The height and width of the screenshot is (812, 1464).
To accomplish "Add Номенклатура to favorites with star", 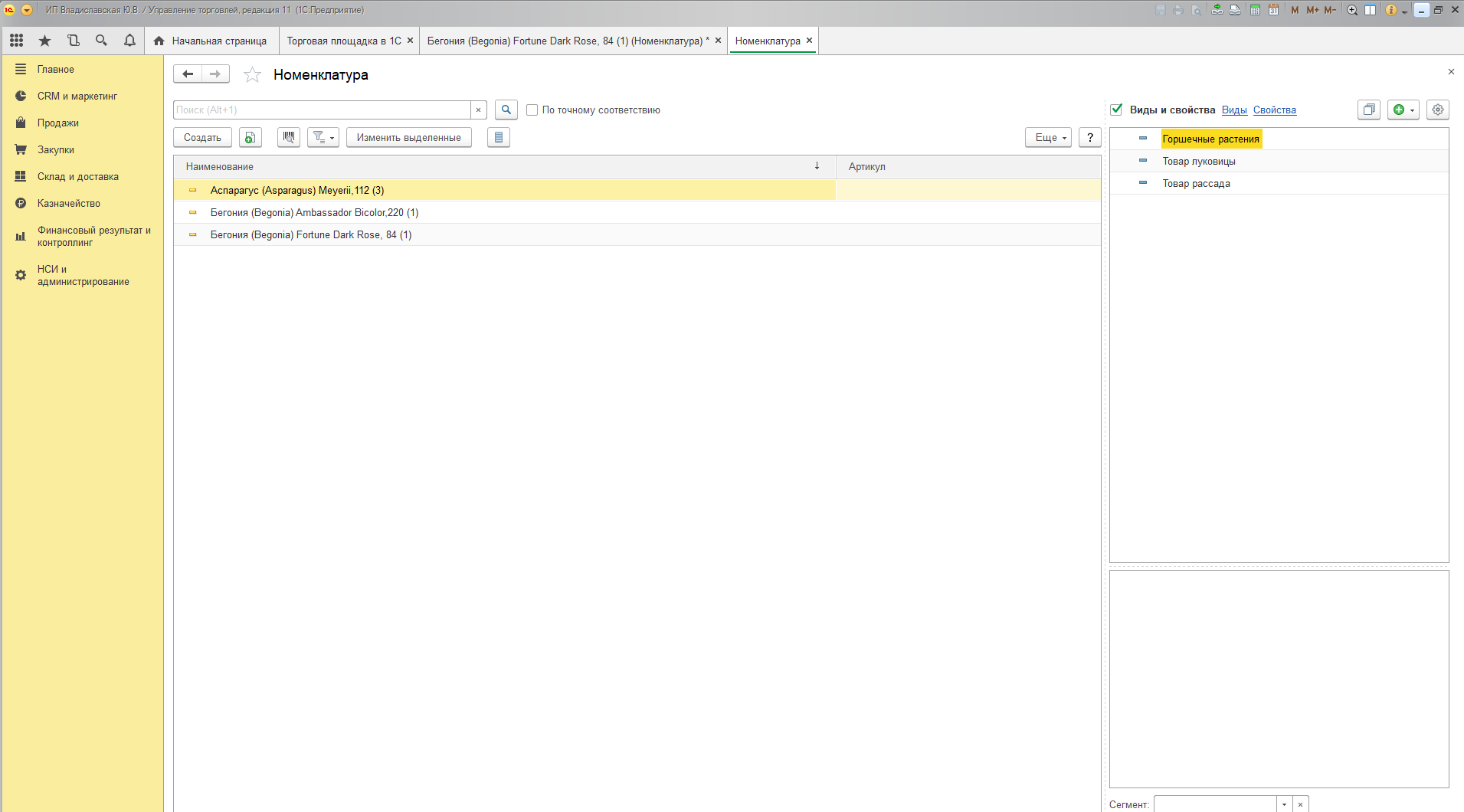I will pos(252,74).
